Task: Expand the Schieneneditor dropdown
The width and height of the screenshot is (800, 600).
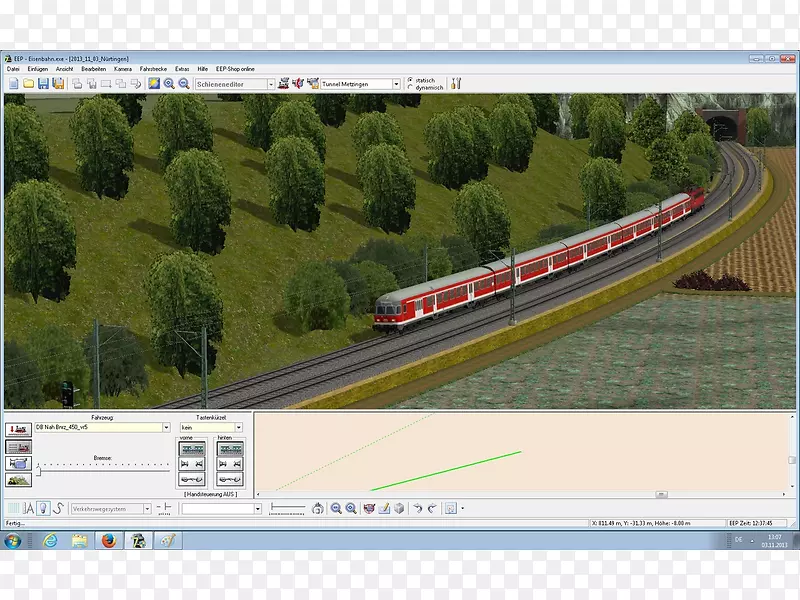Action: [x=269, y=84]
